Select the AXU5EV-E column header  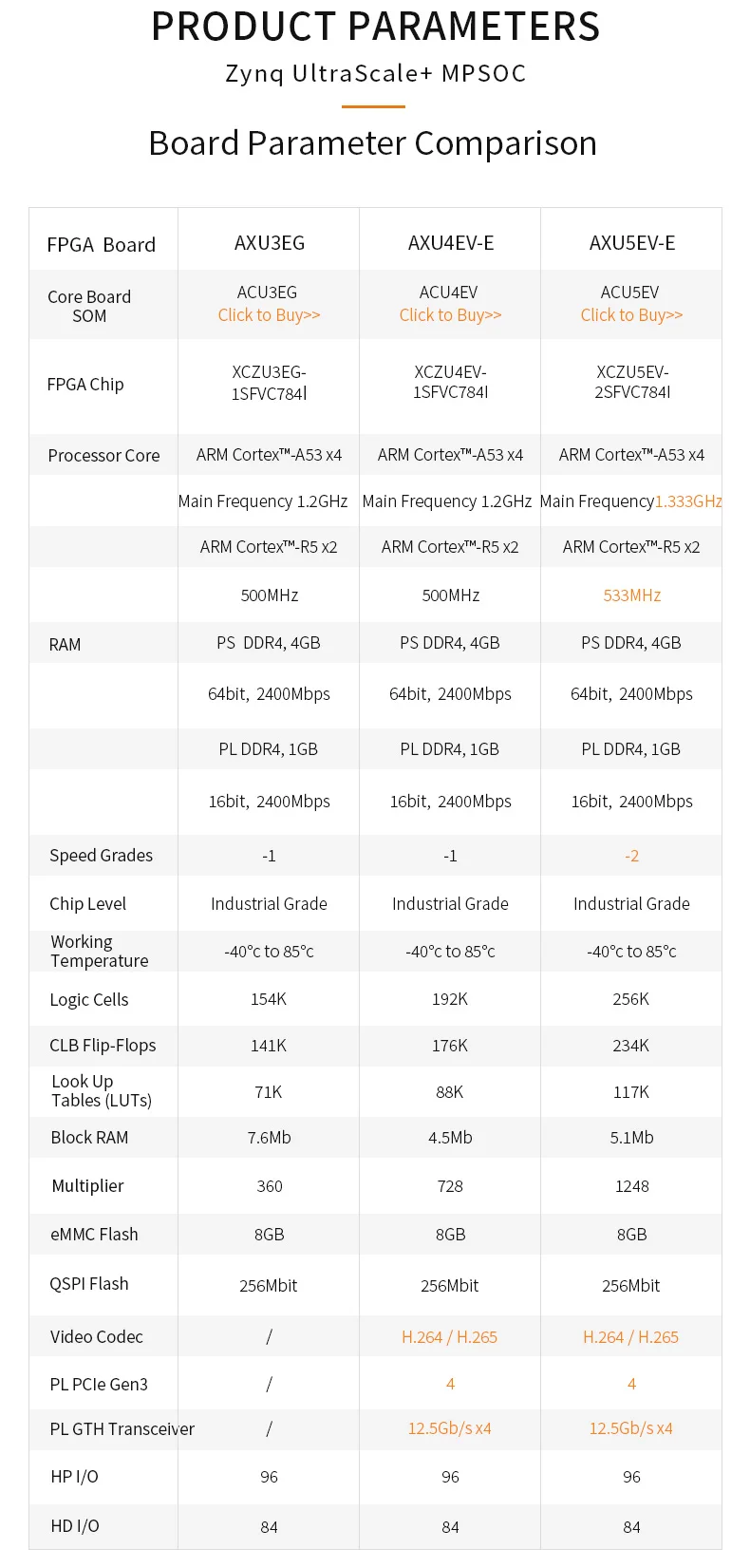point(632,243)
